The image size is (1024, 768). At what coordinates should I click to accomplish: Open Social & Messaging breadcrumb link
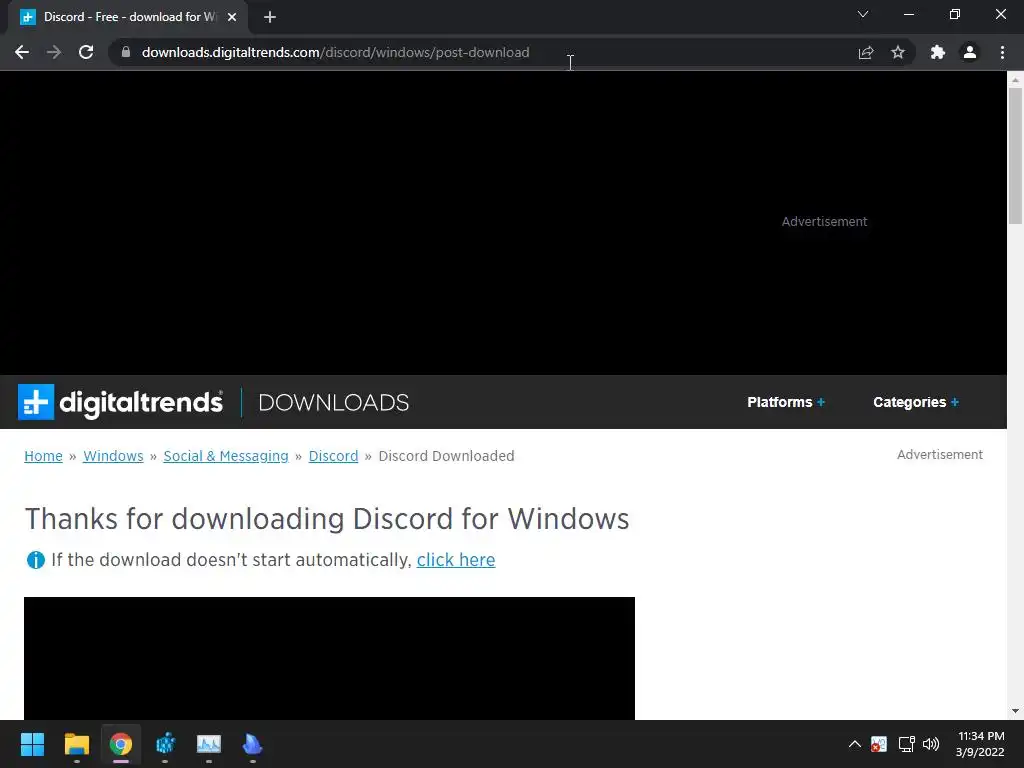[226, 456]
